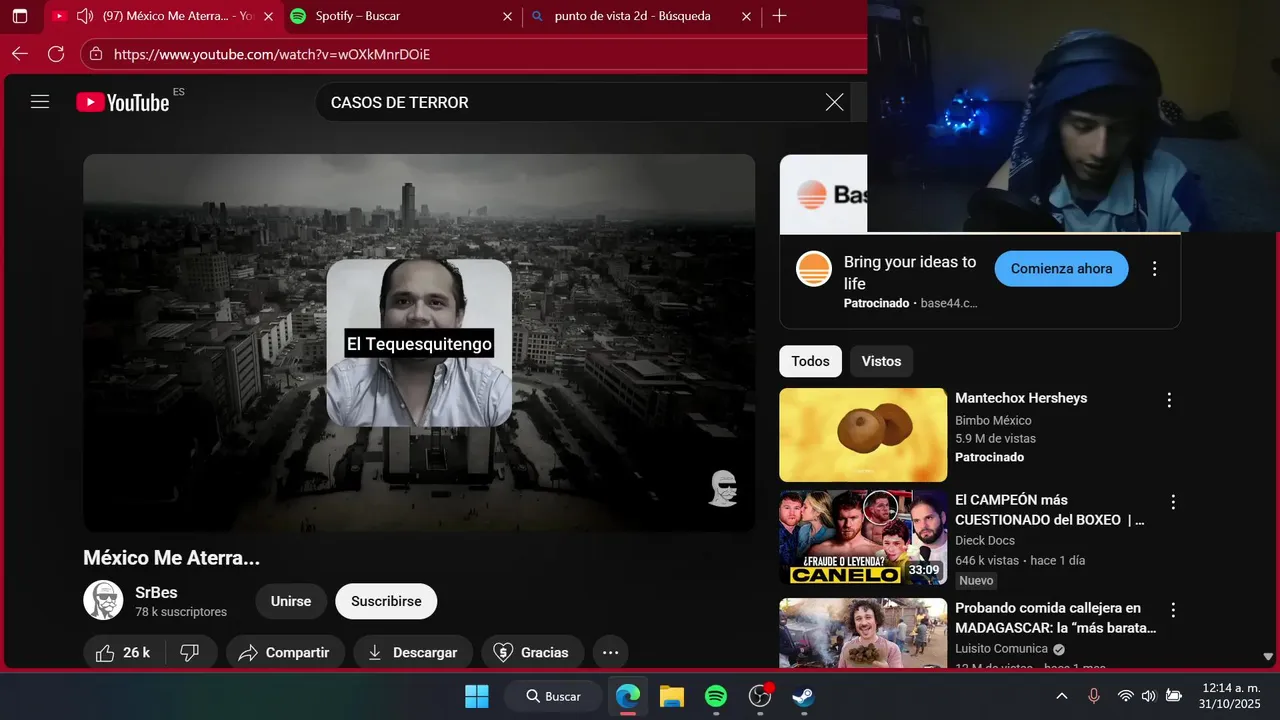Click the taskbar Buscar search box
Screen dimensions: 1280x720
[x=553, y=696]
